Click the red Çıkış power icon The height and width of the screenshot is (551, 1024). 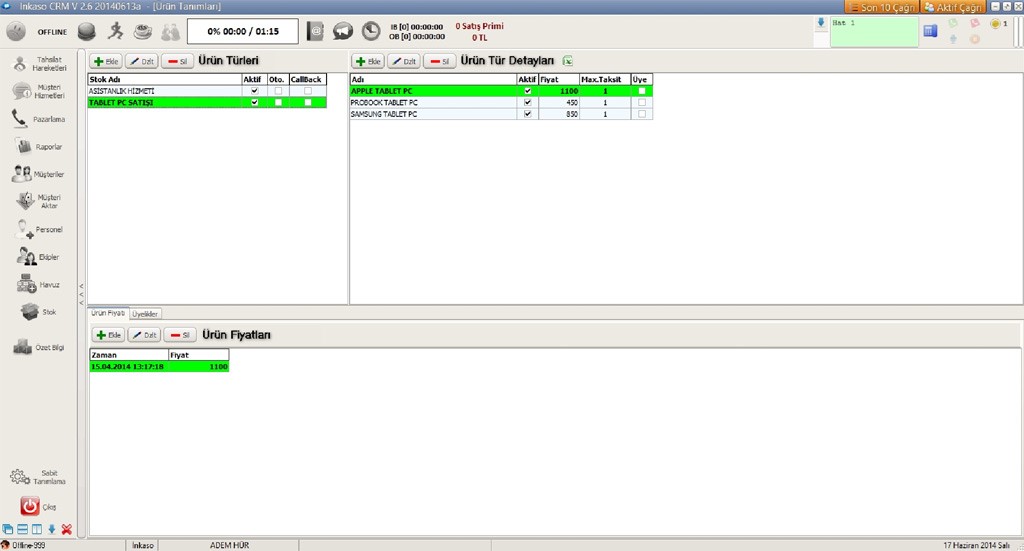(30, 507)
